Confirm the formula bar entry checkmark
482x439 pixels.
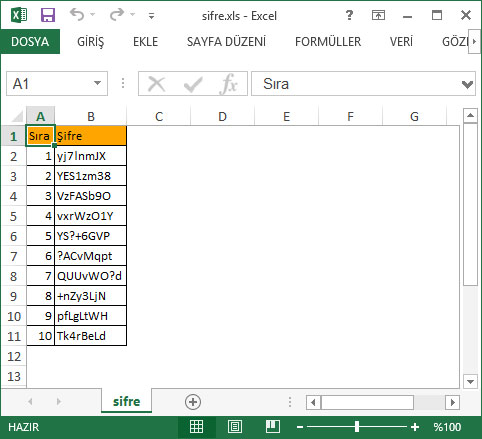click(193, 84)
